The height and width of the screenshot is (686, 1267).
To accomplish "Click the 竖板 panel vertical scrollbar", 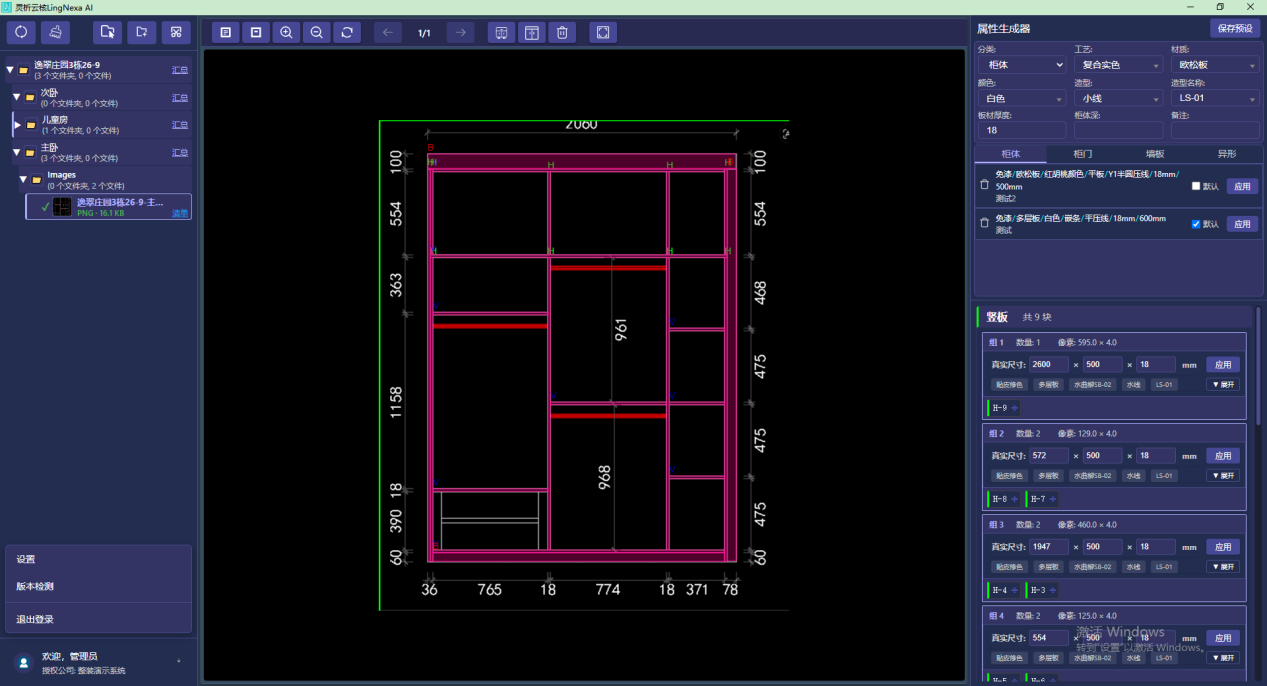I will pyautogui.click(x=1258, y=366).
